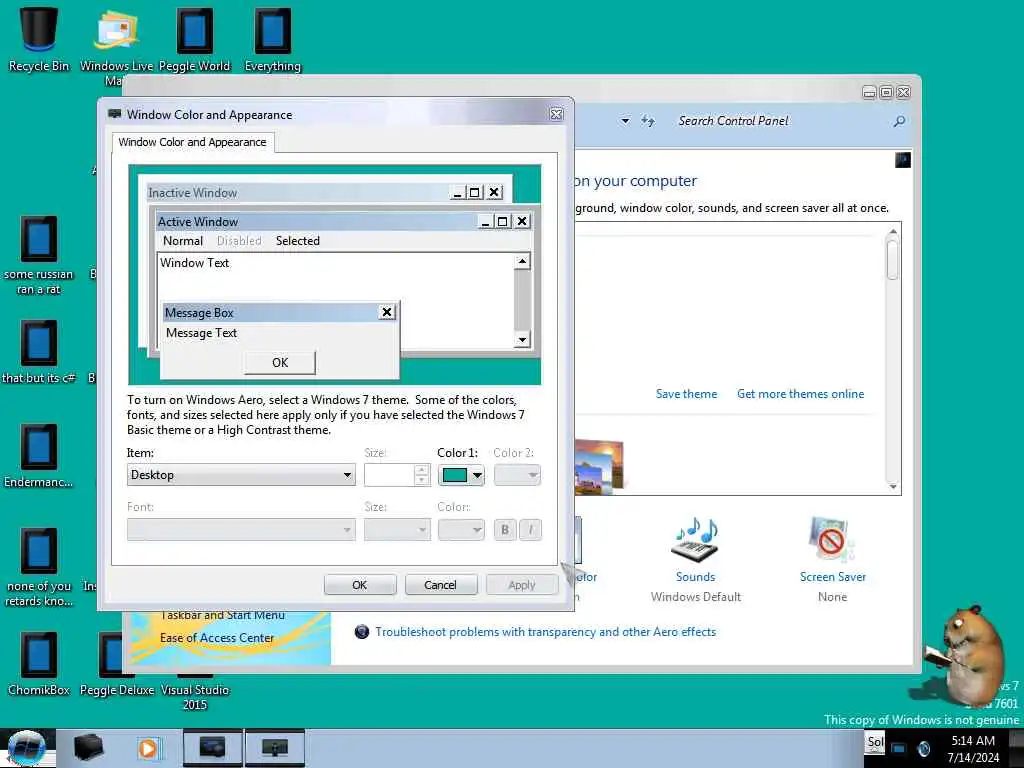Image resolution: width=1024 pixels, height=768 pixels.
Task: Click the Save theme link
Action: [686, 394]
